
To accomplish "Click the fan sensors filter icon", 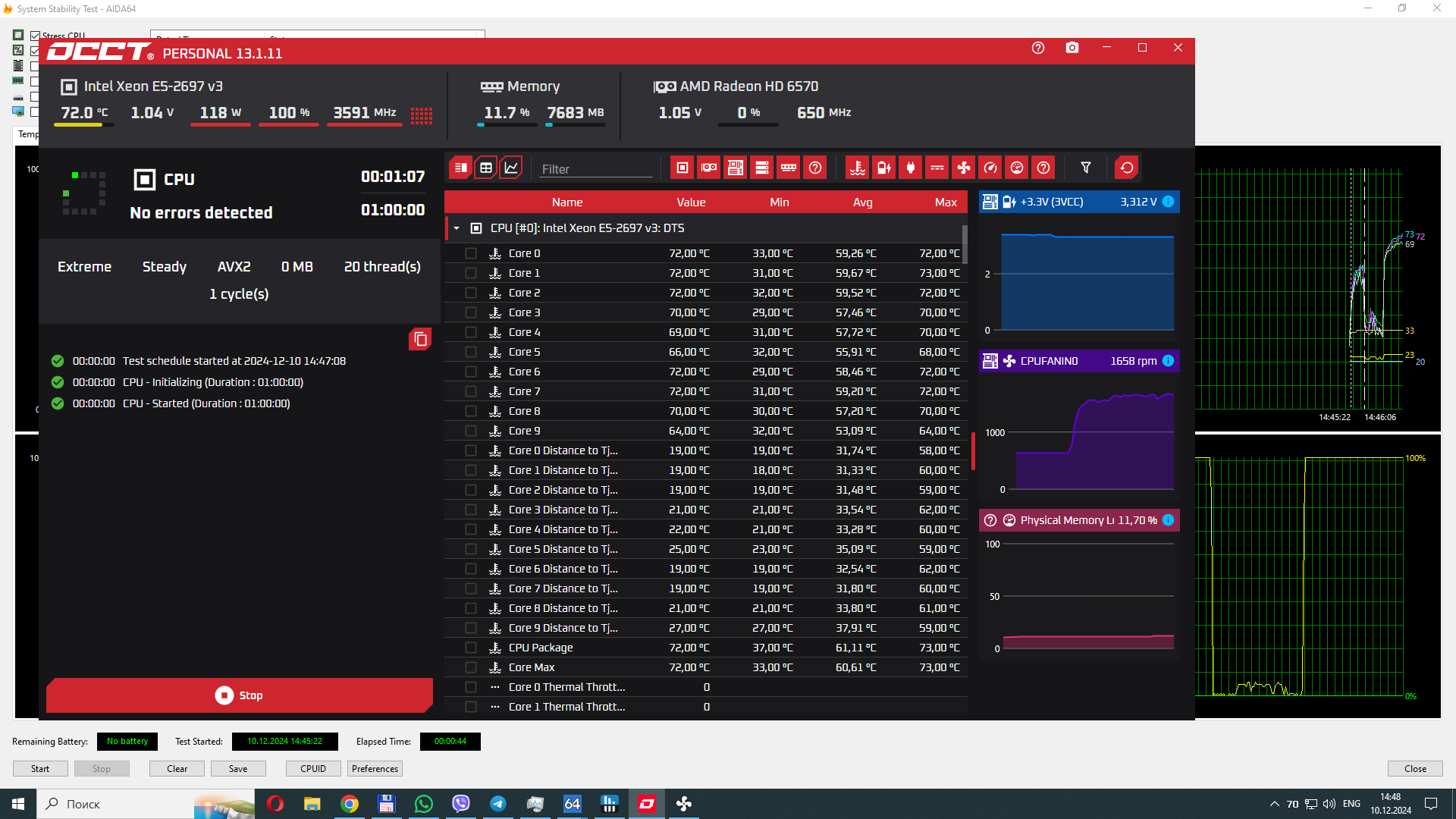I will pyautogui.click(x=964, y=168).
